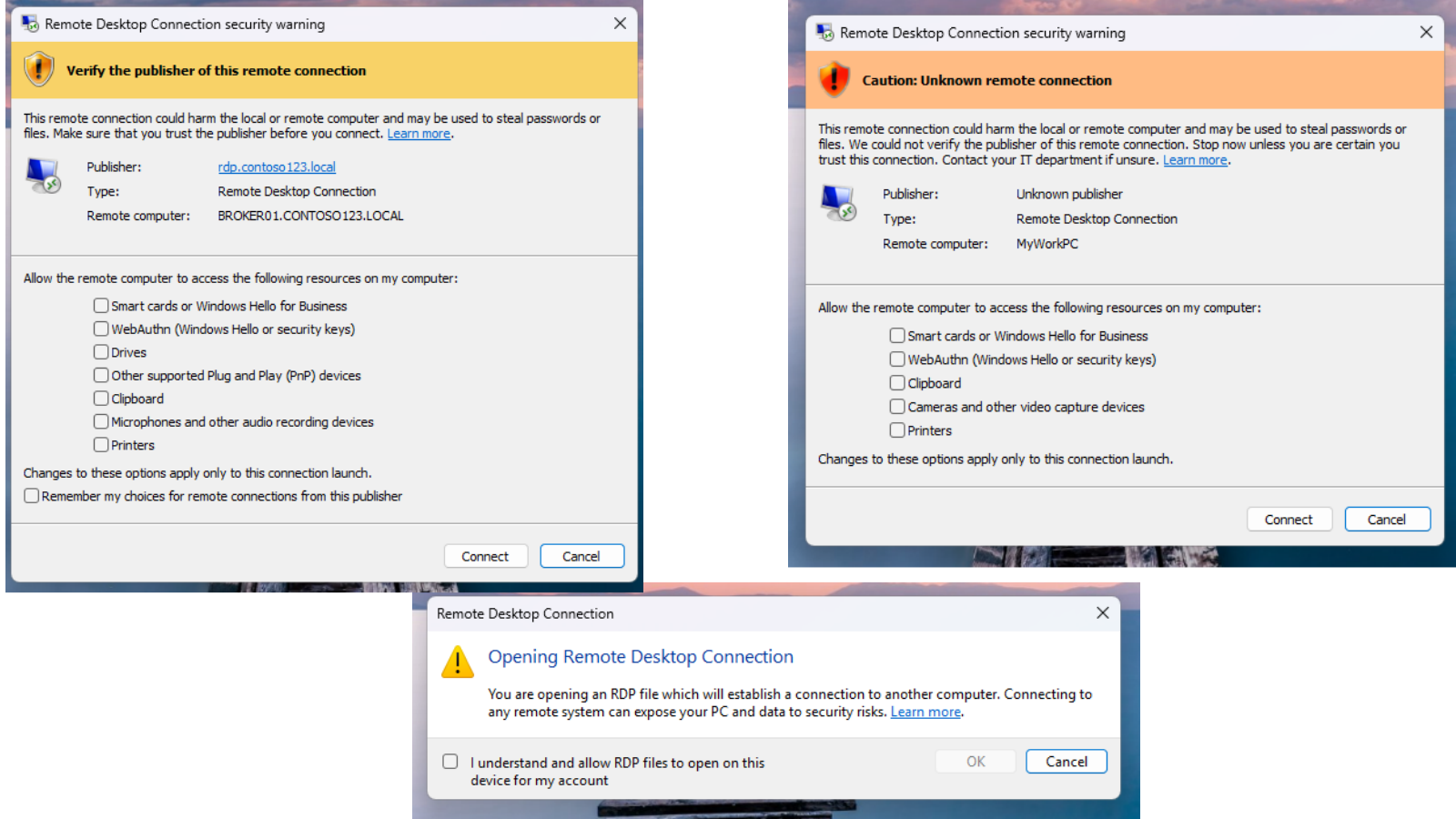Enable WebAuthn checkbox in Verify publisher dialog

point(101,329)
